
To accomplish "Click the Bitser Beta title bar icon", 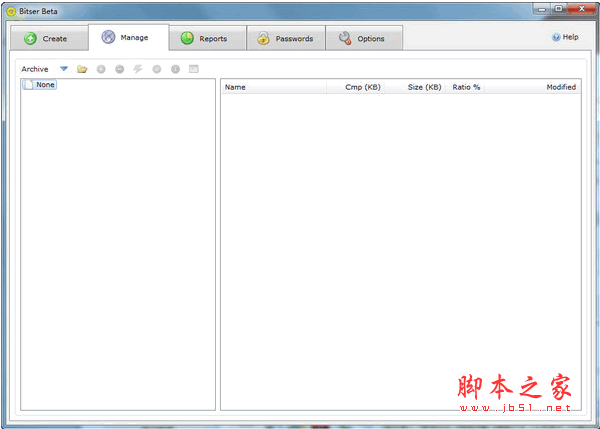I will [11, 11].
